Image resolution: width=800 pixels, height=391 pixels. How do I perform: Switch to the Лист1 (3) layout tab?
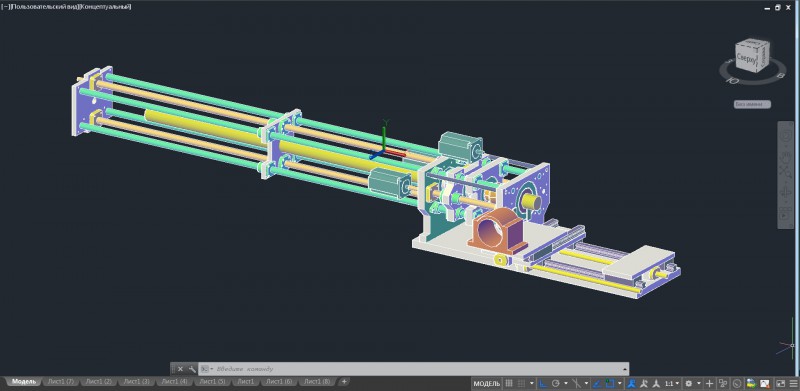137,381
